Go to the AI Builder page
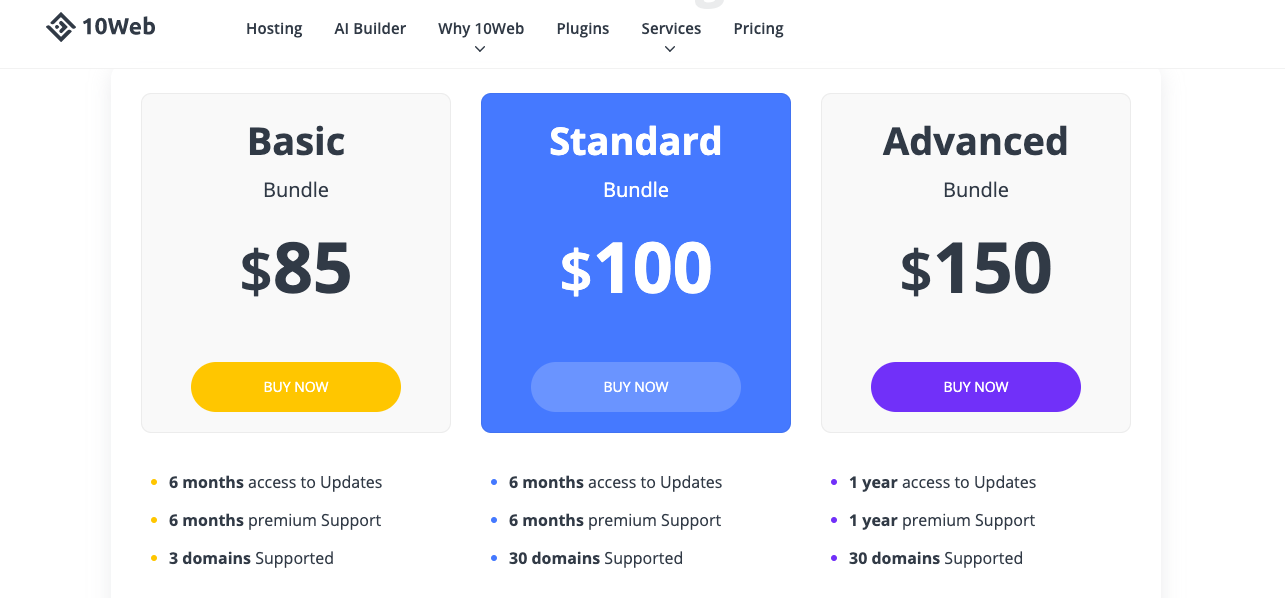 pyautogui.click(x=370, y=28)
